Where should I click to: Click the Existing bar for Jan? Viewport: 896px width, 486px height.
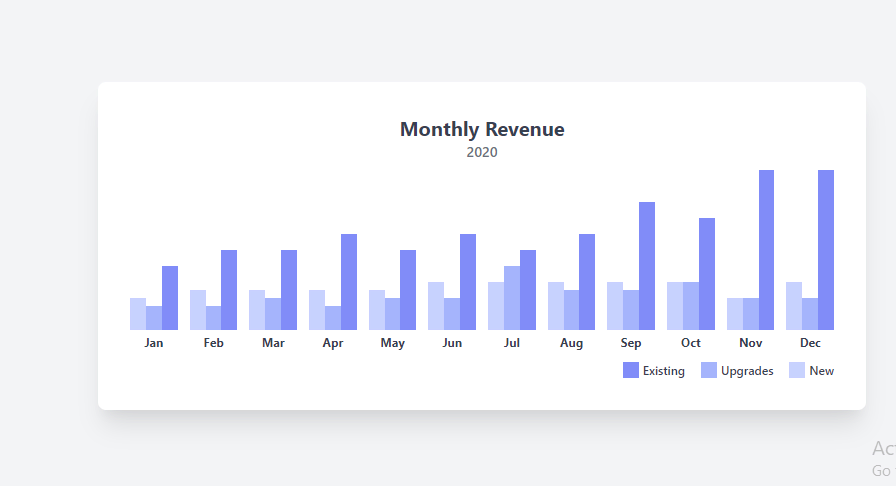pyautogui.click(x=170, y=298)
